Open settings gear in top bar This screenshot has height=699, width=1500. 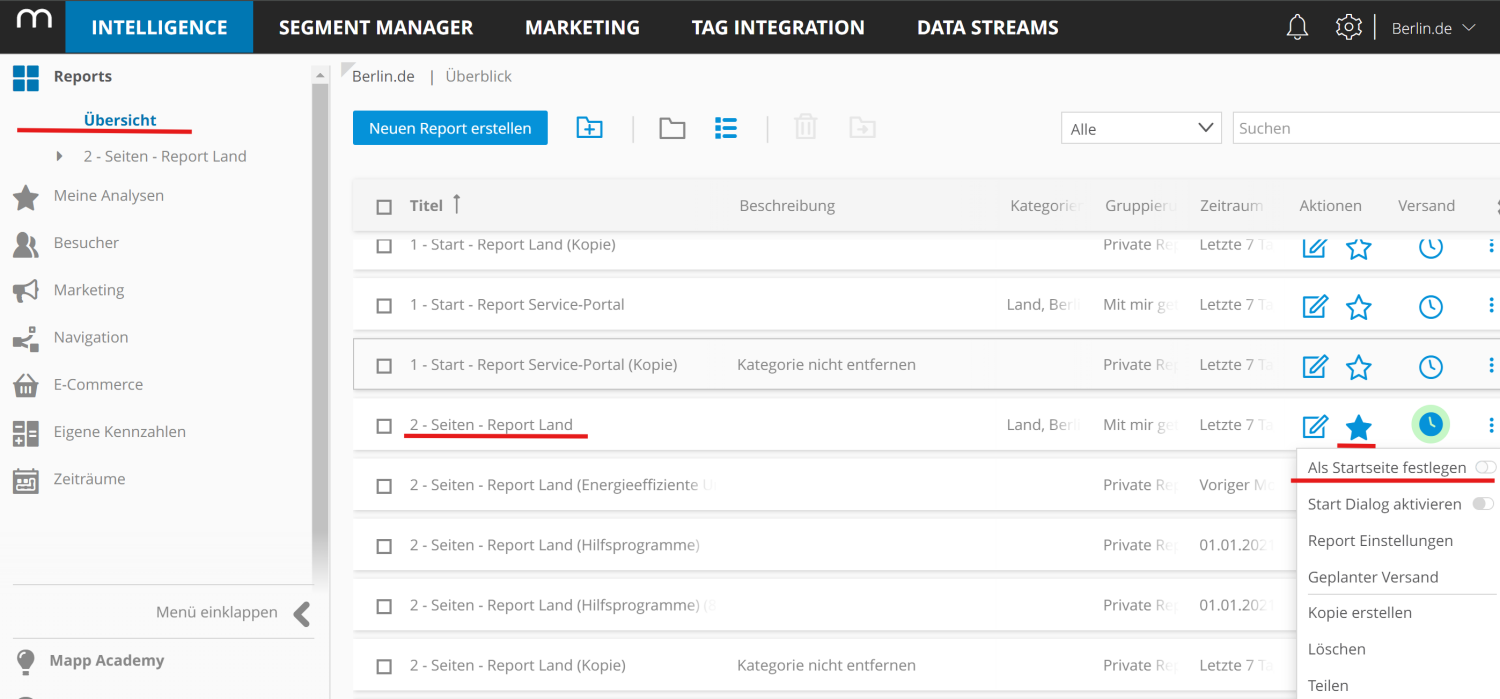(x=1349, y=27)
